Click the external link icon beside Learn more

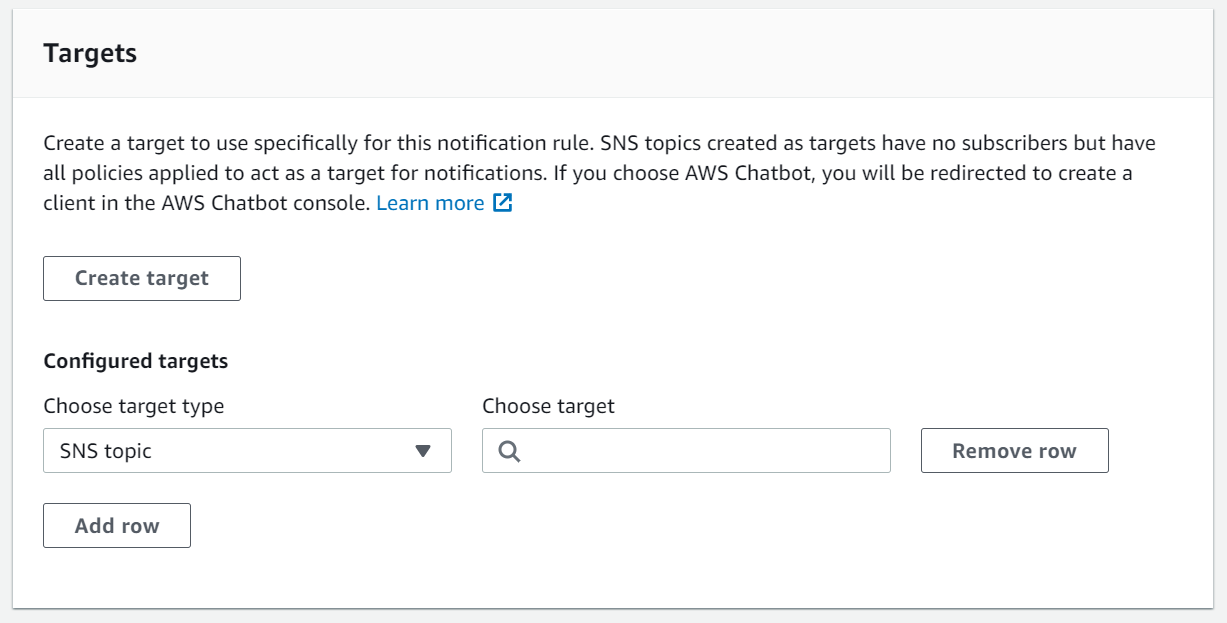pyautogui.click(x=502, y=202)
